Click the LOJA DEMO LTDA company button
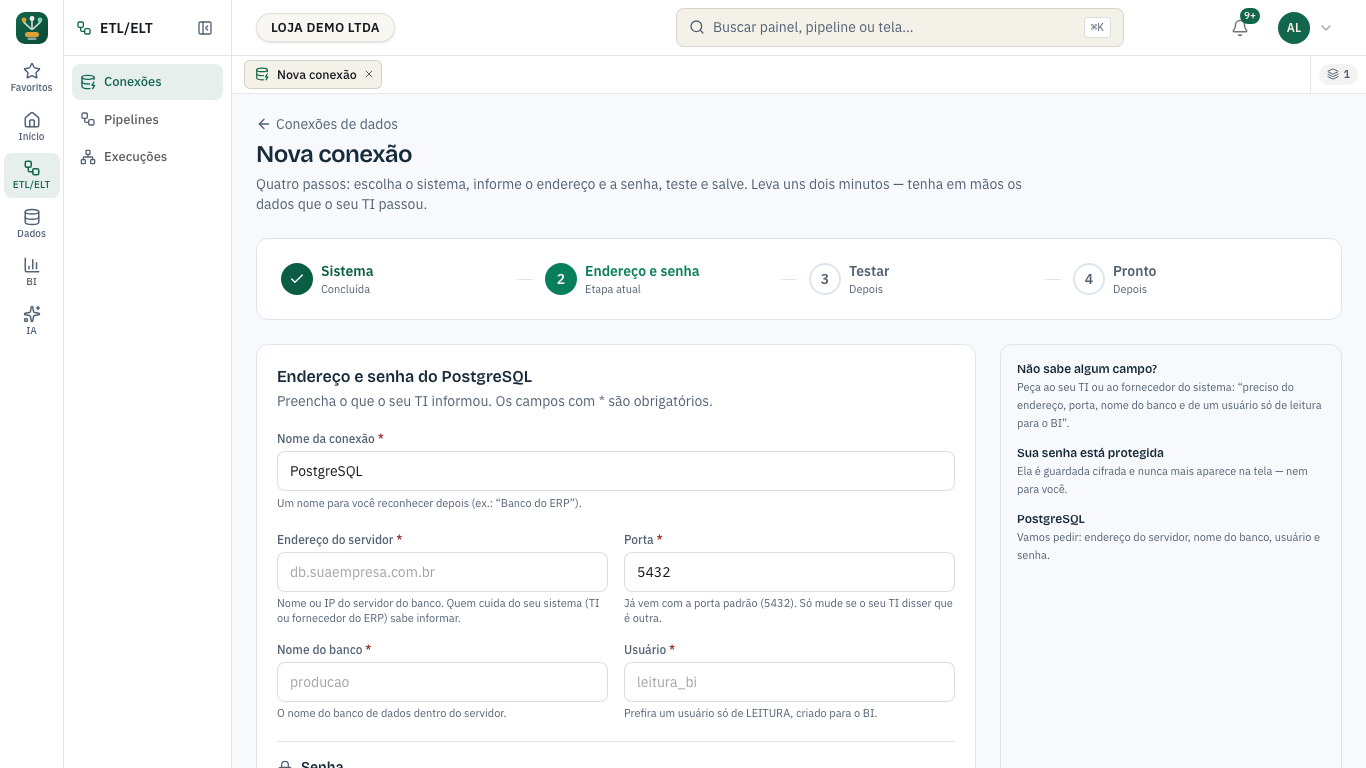 pos(325,28)
